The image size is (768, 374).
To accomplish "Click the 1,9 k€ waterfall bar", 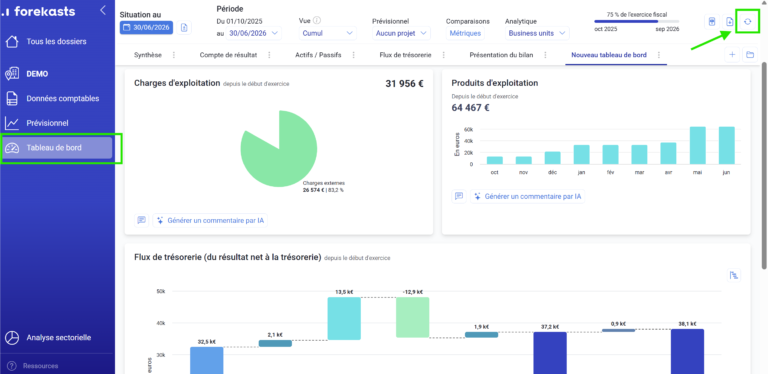I will pos(481,335).
